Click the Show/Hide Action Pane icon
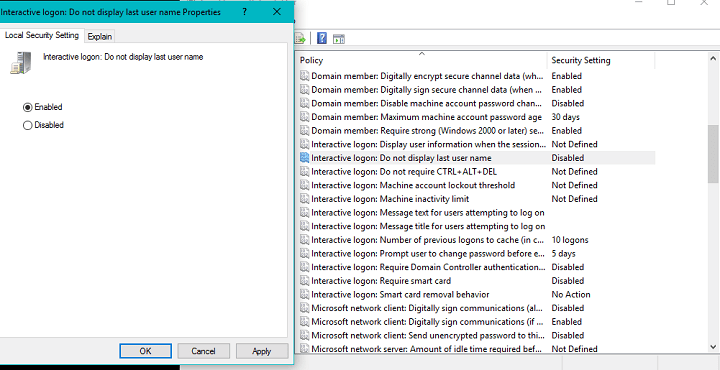This screenshot has width=720, height=370. click(x=339, y=39)
